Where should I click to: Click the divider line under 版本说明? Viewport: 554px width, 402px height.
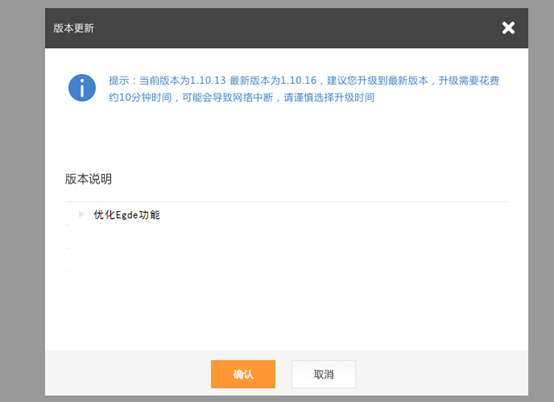click(x=287, y=202)
